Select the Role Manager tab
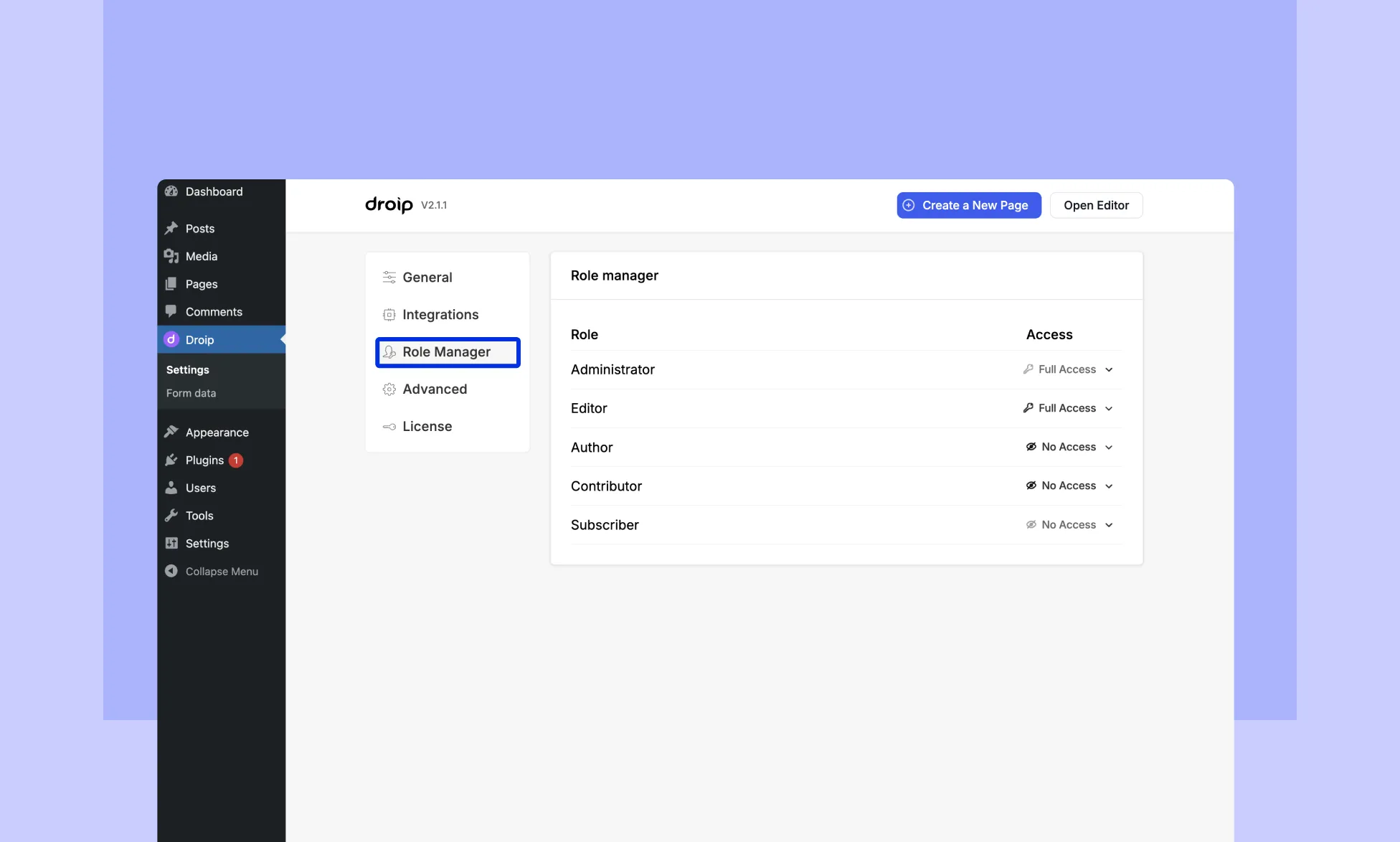Viewport: 1400px width, 842px height. coord(448,351)
